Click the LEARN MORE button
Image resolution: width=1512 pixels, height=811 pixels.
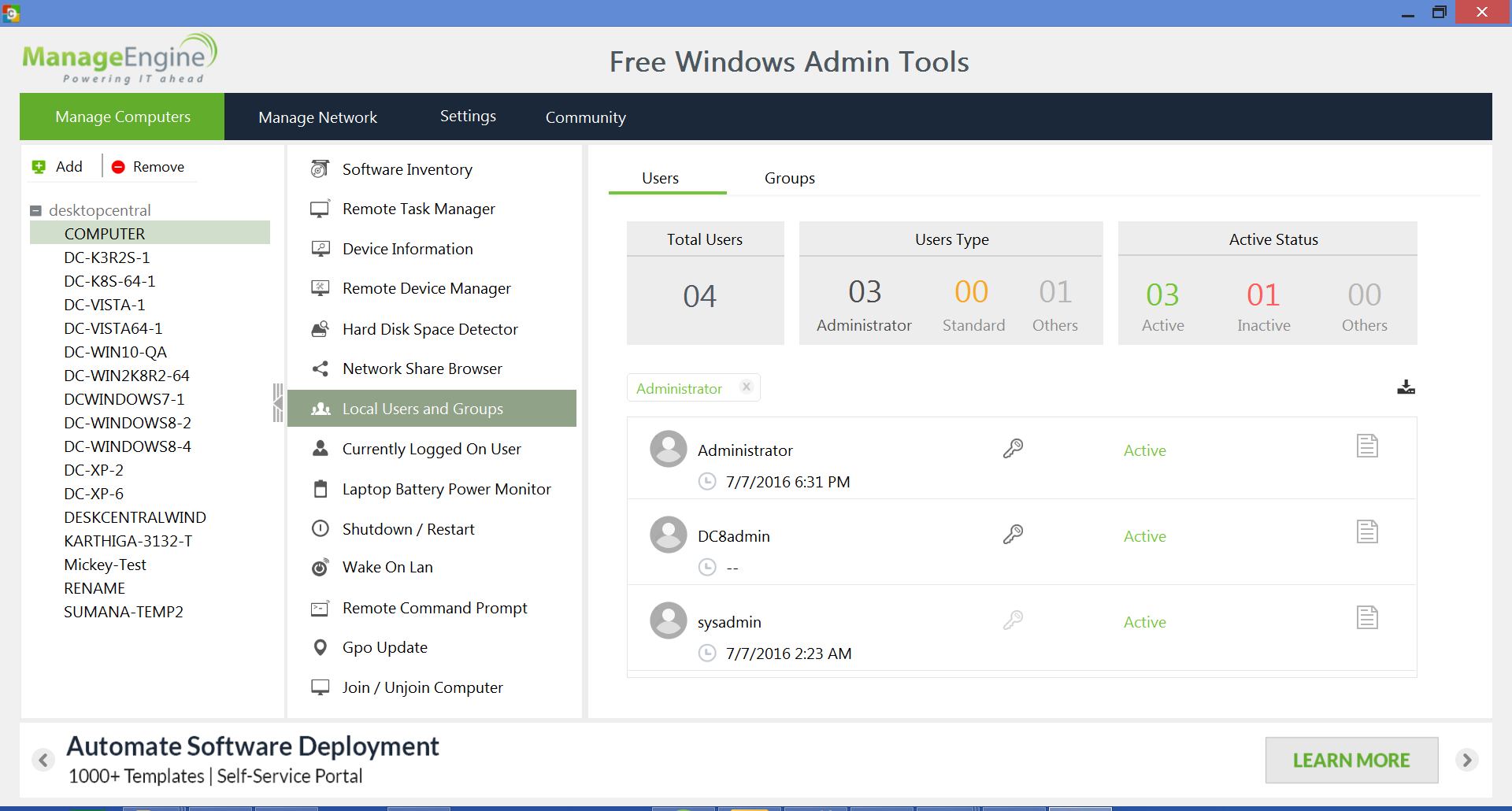tap(1351, 760)
